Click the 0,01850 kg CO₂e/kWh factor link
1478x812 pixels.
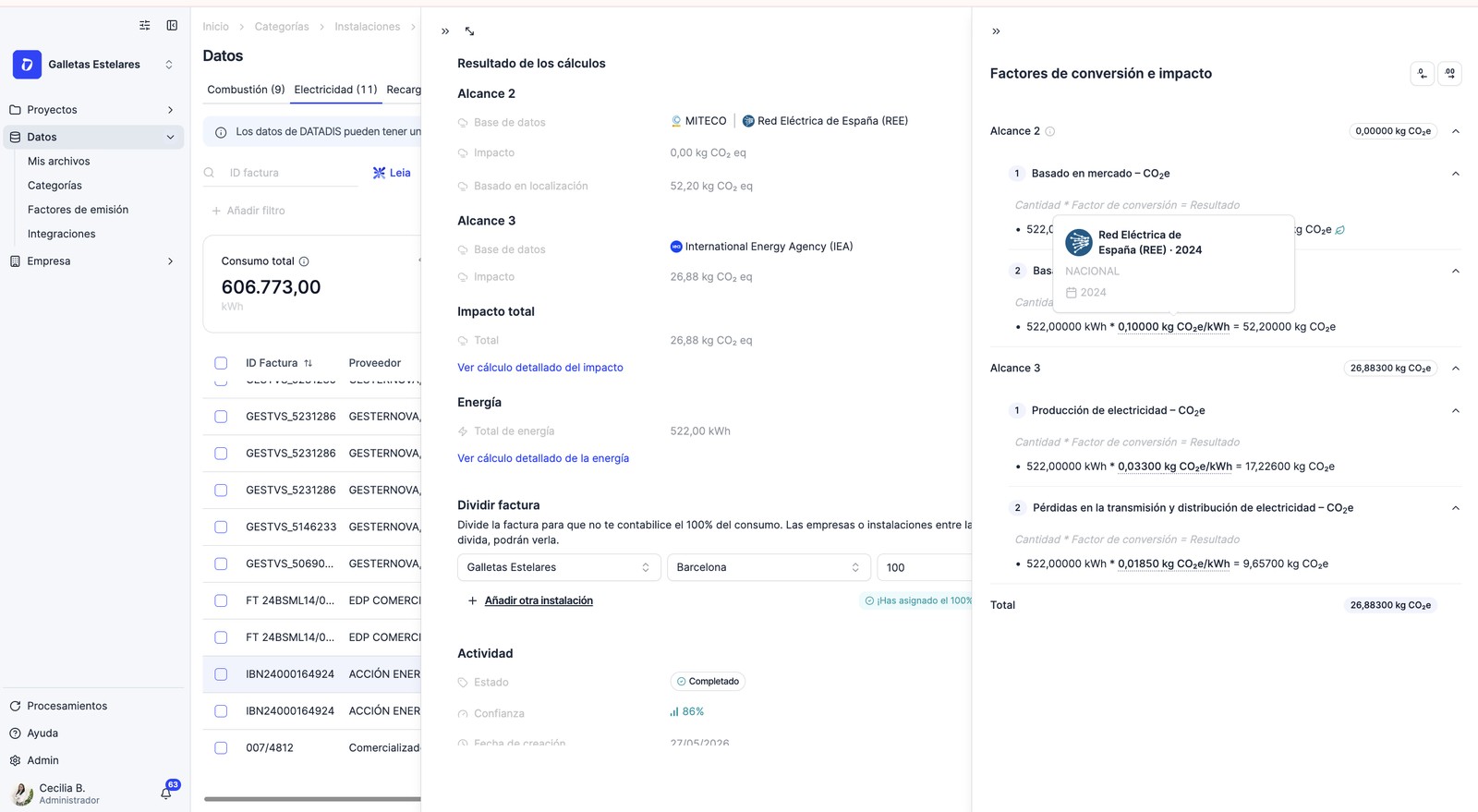[1174, 564]
